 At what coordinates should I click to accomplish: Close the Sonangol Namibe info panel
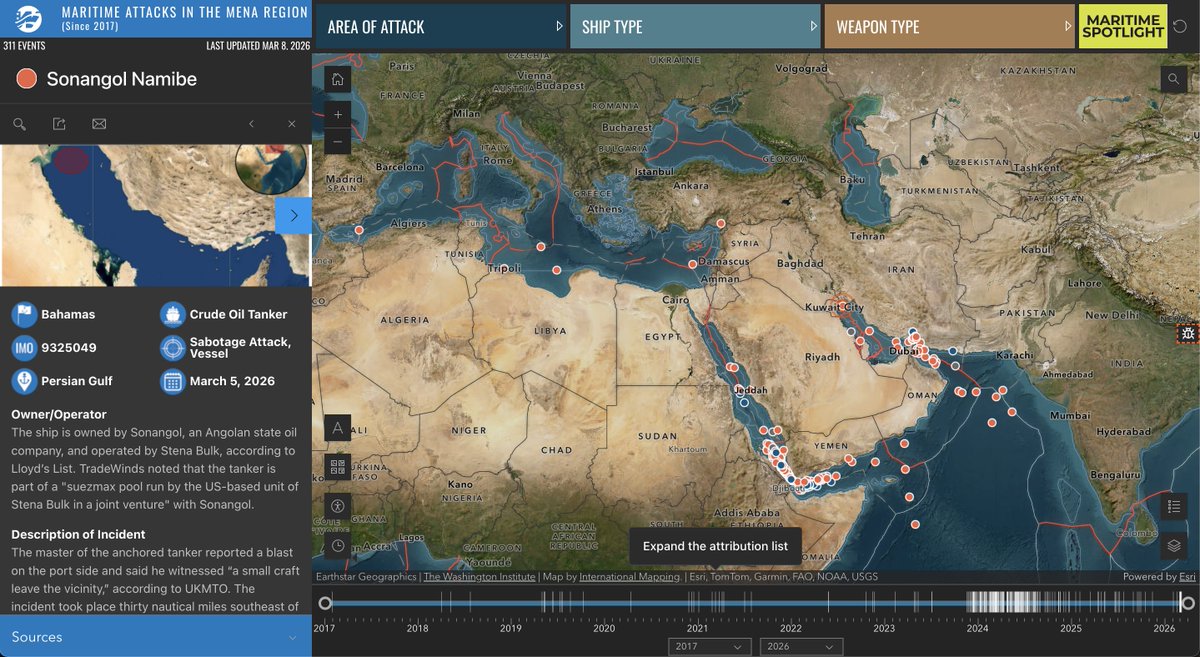click(x=291, y=123)
